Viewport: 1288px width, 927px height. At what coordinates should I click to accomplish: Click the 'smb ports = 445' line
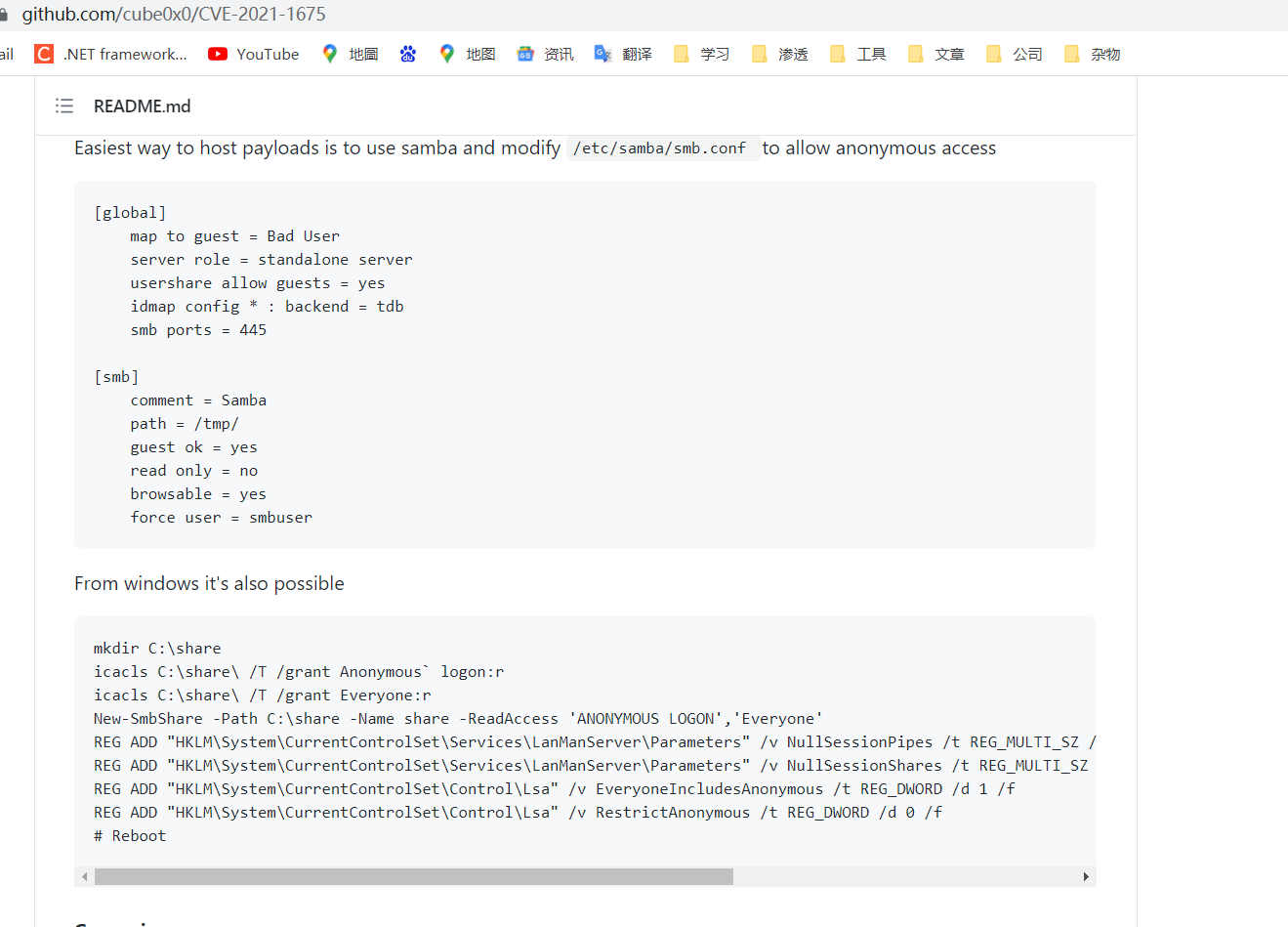coord(198,329)
